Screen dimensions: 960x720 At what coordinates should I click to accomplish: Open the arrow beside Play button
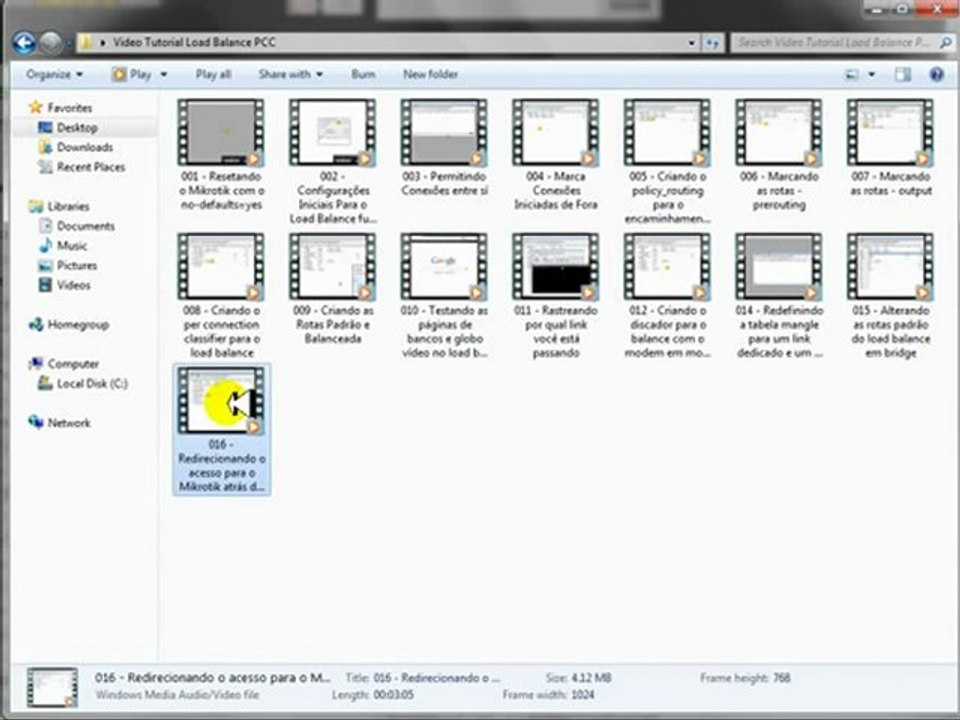(x=163, y=75)
